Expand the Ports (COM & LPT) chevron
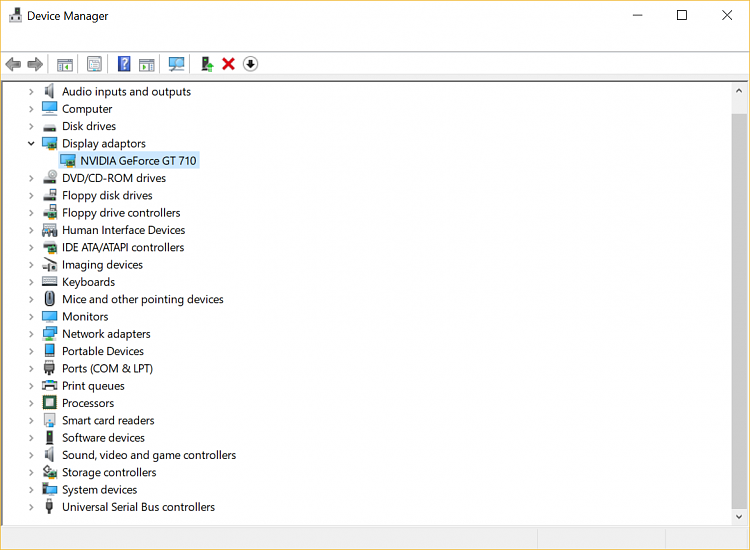The height and width of the screenshot is (550, 750). 31,368
